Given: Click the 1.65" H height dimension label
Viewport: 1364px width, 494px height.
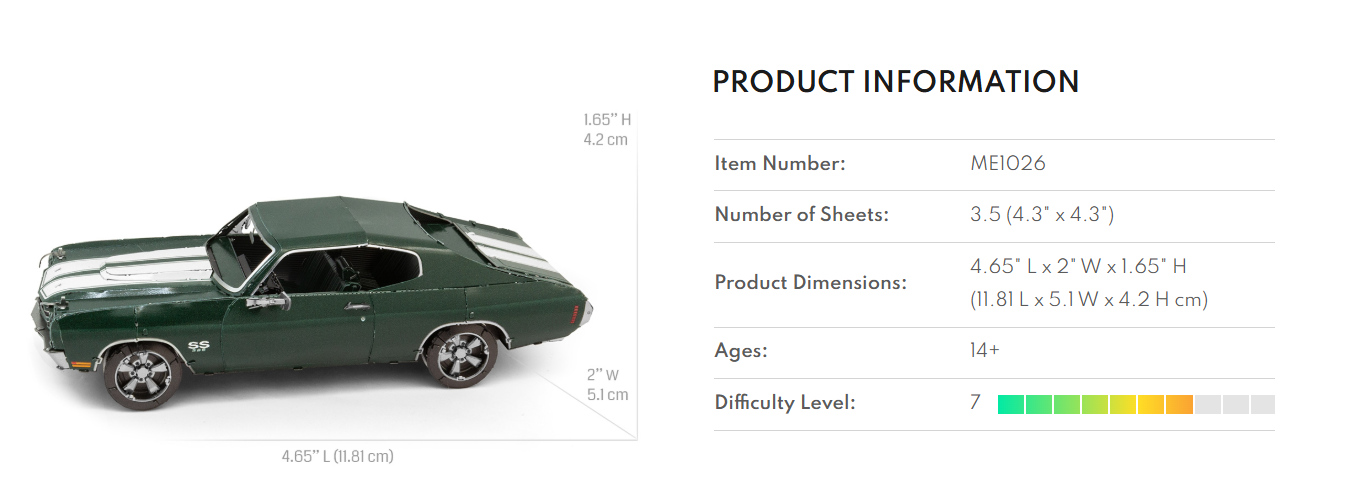Looking at the screenshot, I should coord(607,121).
